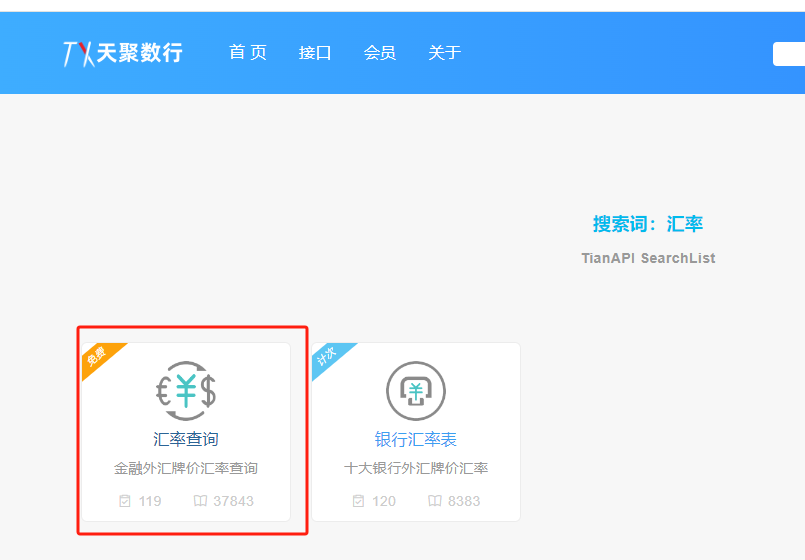Image resolution: width=805 pixels, height=560 pixels.
Task: Open the 会员 navigation item
Action: pos(379,52)
